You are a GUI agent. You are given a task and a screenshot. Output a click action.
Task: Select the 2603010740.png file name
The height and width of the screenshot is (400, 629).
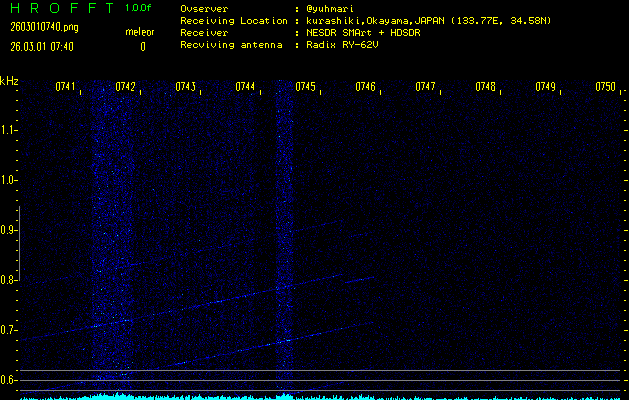[x=36, y=27]
